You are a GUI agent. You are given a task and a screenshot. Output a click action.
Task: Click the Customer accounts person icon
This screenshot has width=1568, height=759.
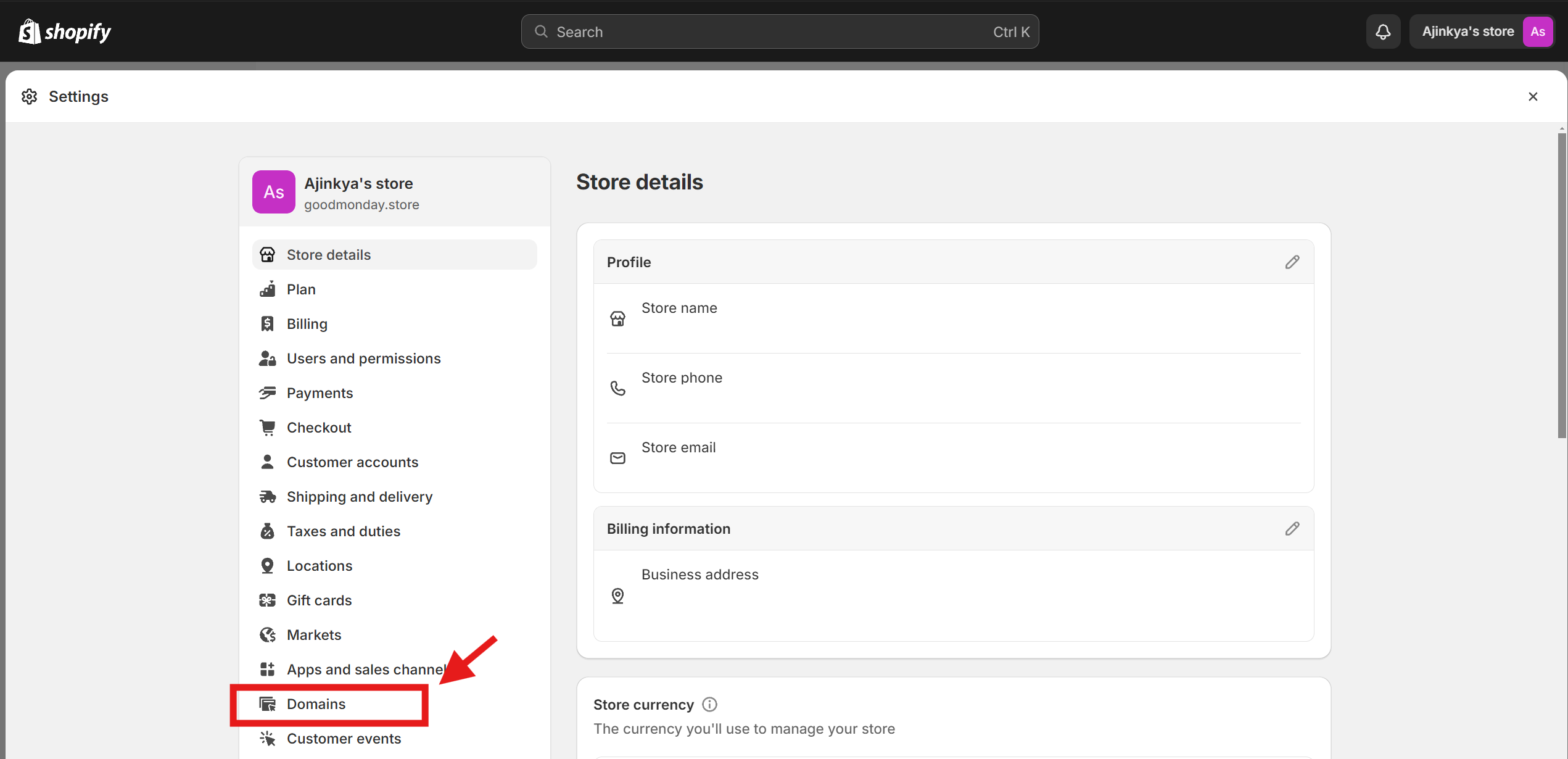(267, 462)
